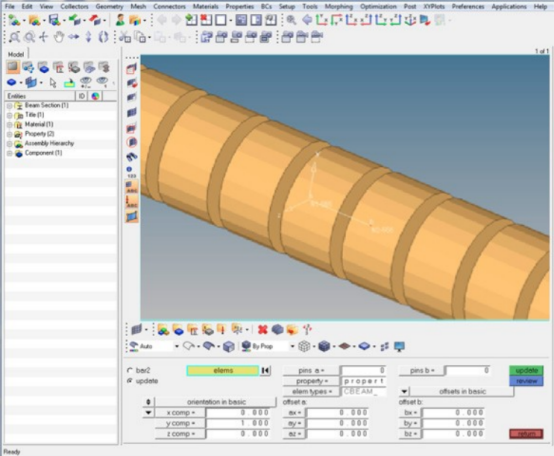The image size is (554, 456).
Task: Open the File menu
Action: (x=10, y=6)
